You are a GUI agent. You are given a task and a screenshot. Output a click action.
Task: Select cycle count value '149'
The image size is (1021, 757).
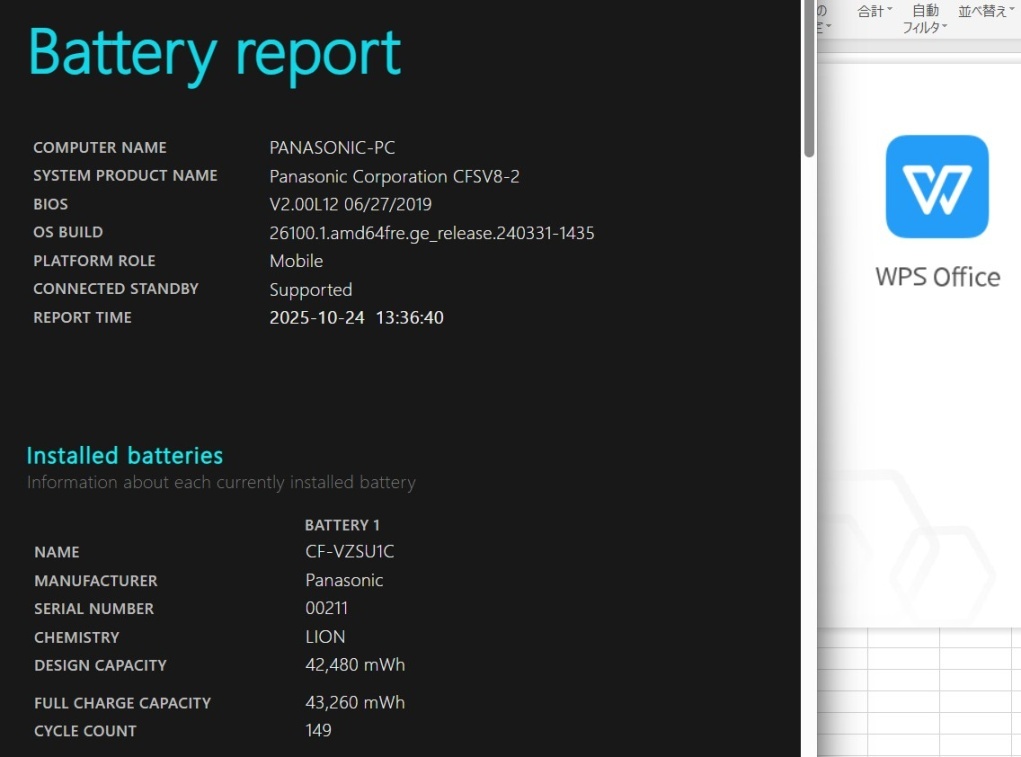(318, 730)
